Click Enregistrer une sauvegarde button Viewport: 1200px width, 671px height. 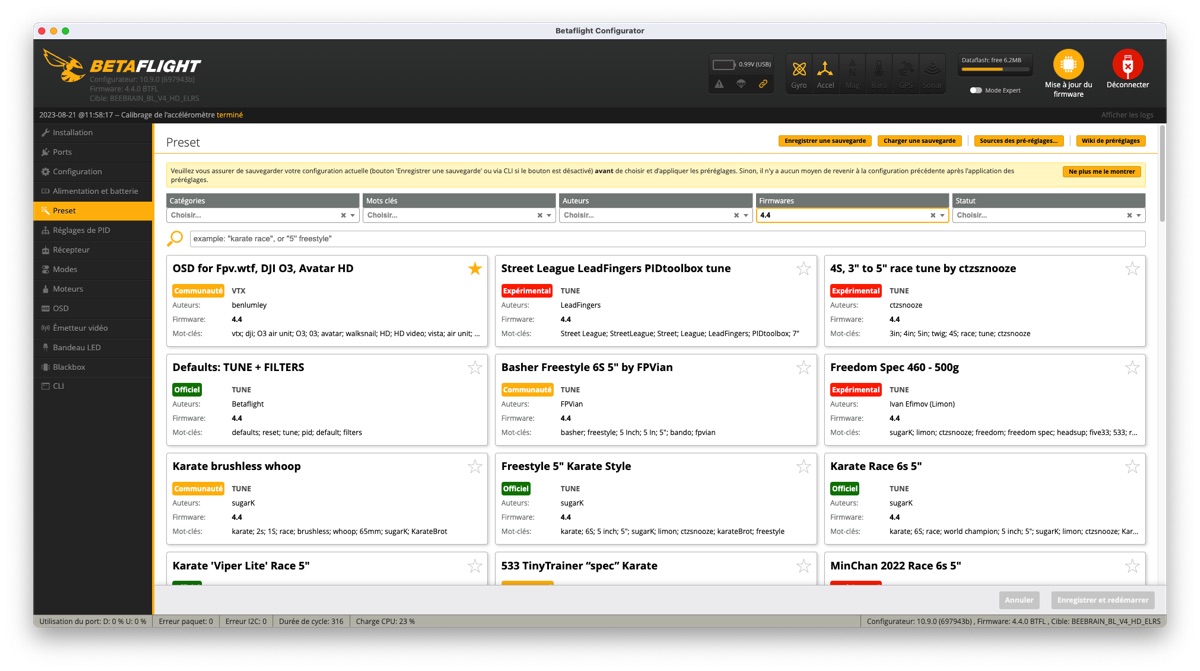tap(825, 141)
